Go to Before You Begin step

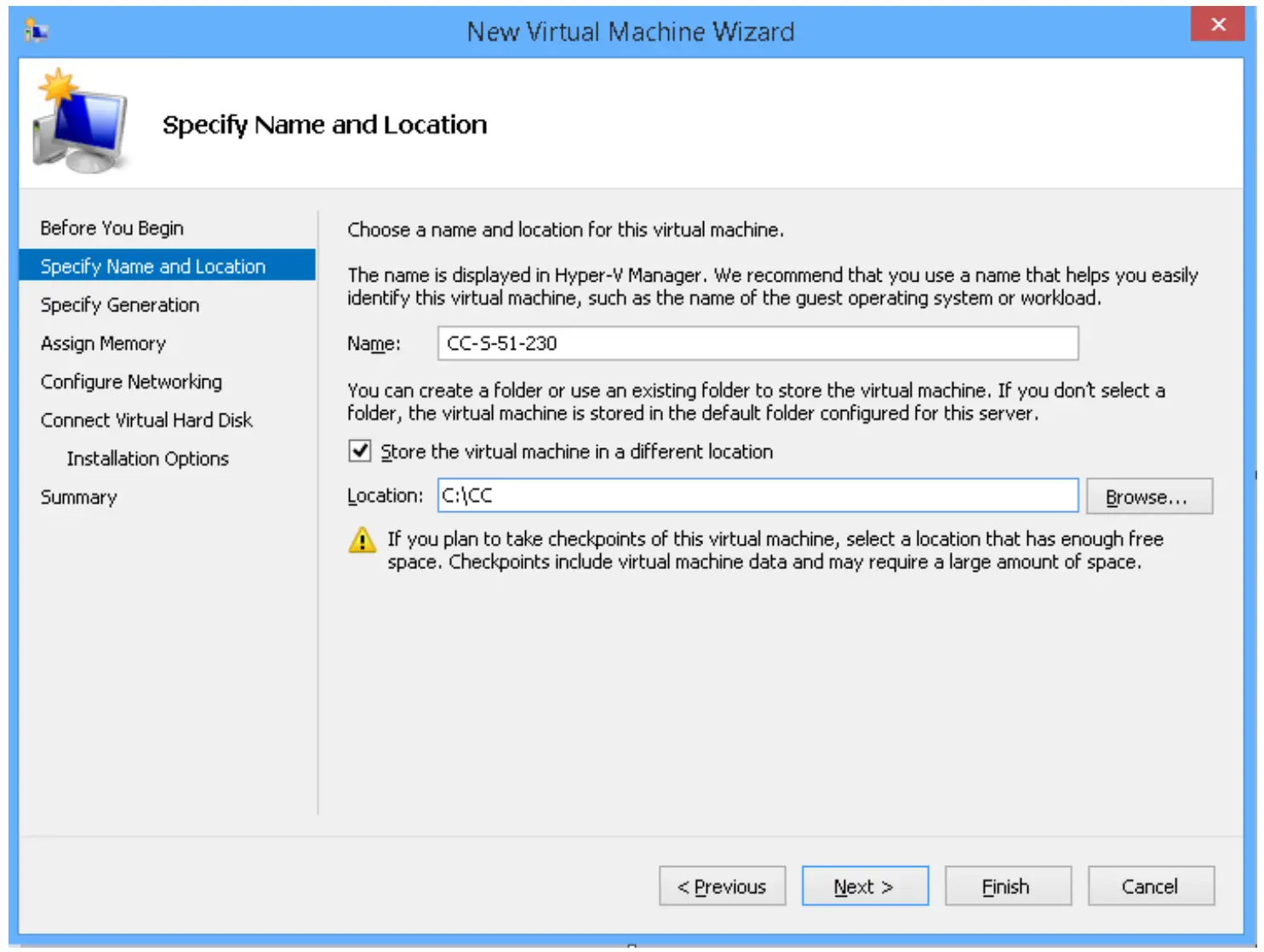pos(112,228)
